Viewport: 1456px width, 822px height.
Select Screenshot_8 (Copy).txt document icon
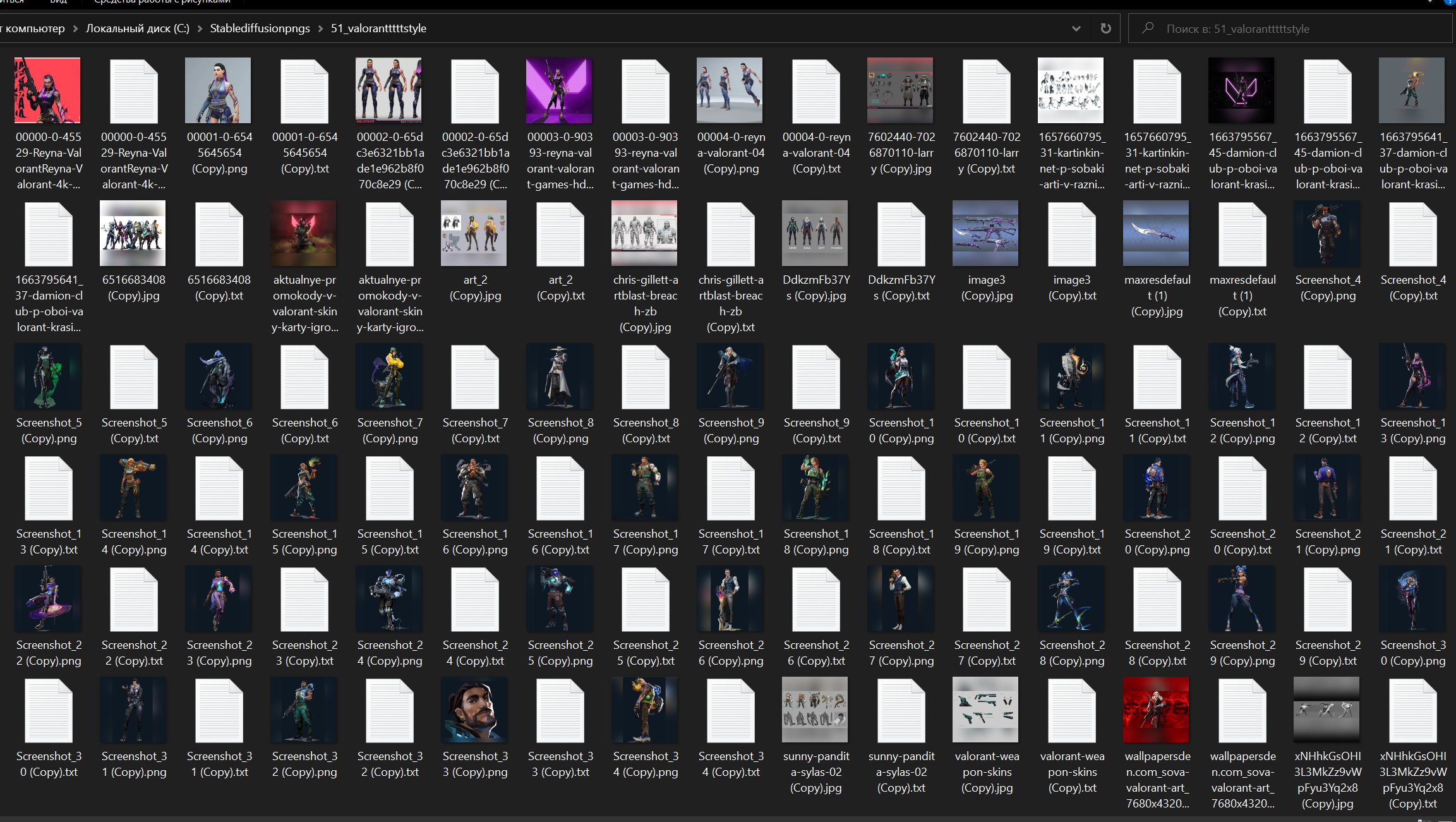[x=646, y=377]
